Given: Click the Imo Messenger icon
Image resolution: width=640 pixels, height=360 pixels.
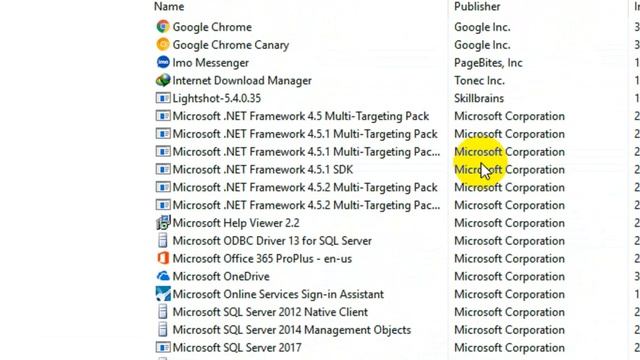Looking at the screenshot, I should pyautogui.click(x=163, y=62).
